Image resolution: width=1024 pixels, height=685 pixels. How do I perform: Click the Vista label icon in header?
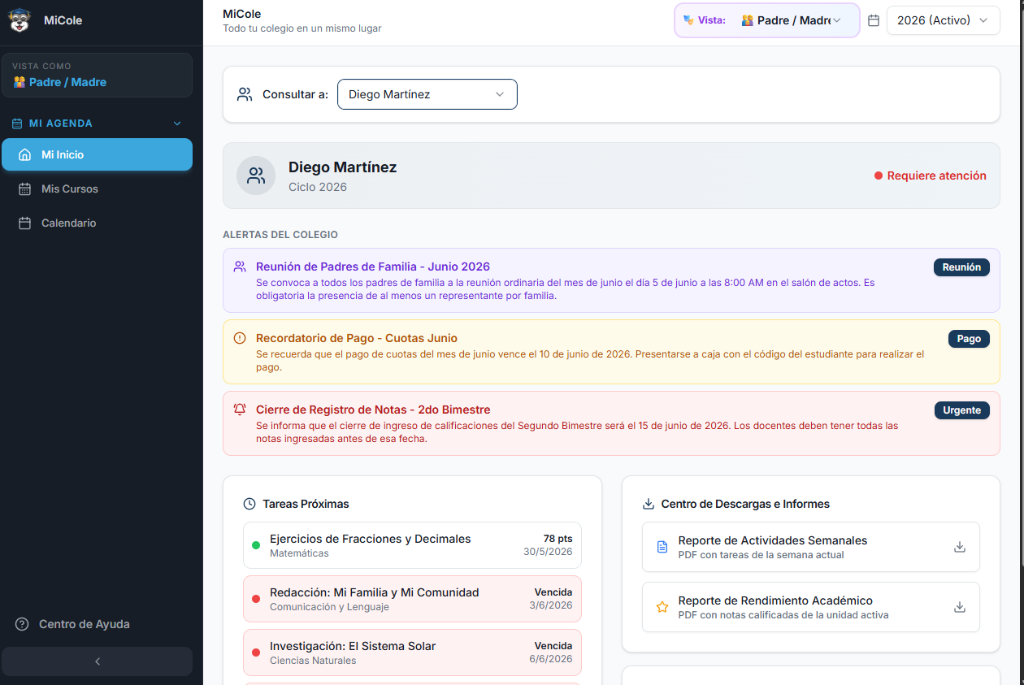click(688, 20)
